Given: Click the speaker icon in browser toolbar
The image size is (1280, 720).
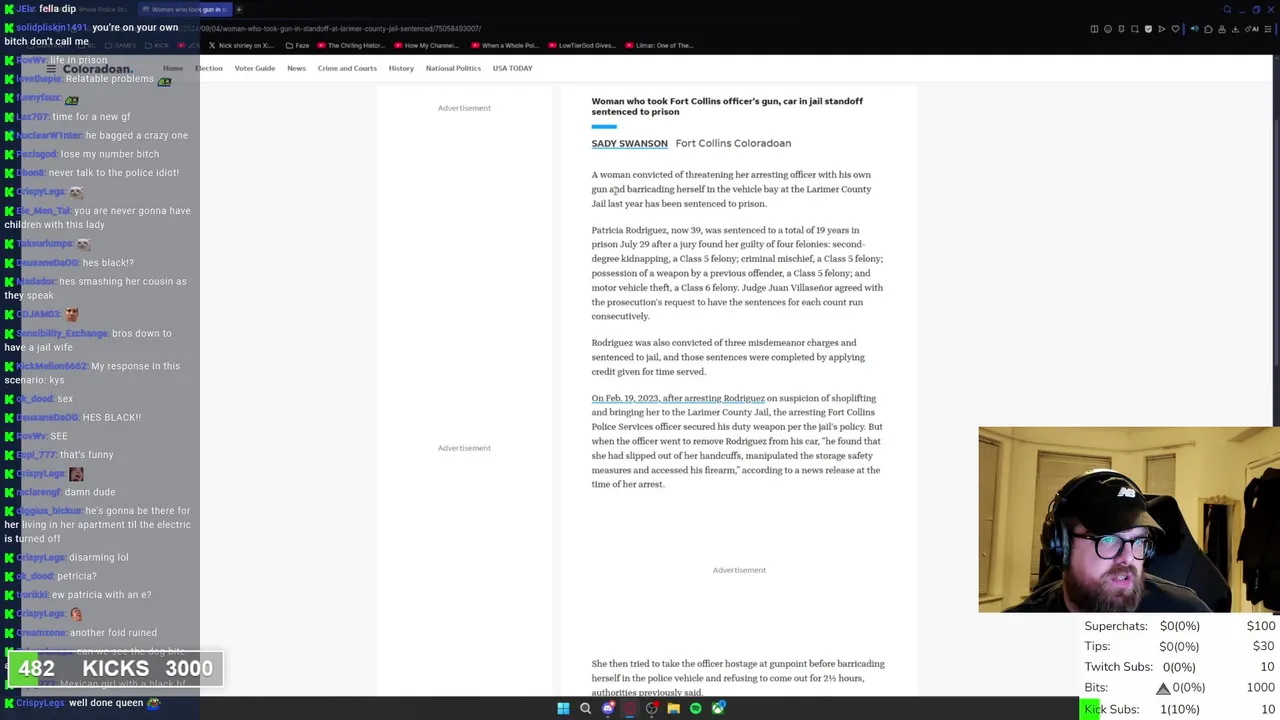Looking at the screenshot, I should (1194, 29).
